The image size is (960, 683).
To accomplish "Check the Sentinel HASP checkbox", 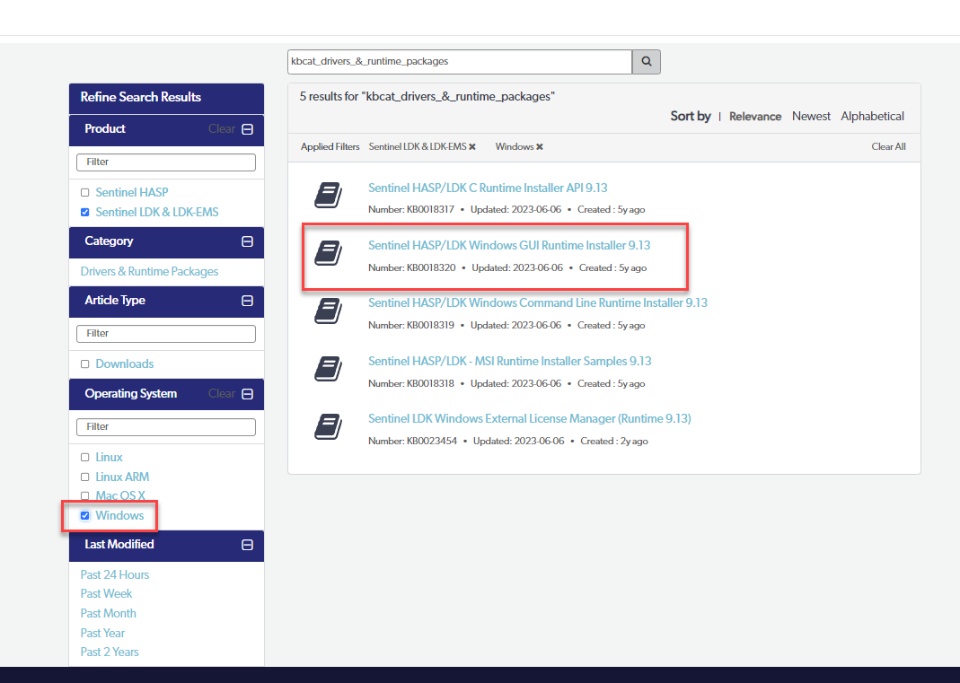I will (85, 193).
